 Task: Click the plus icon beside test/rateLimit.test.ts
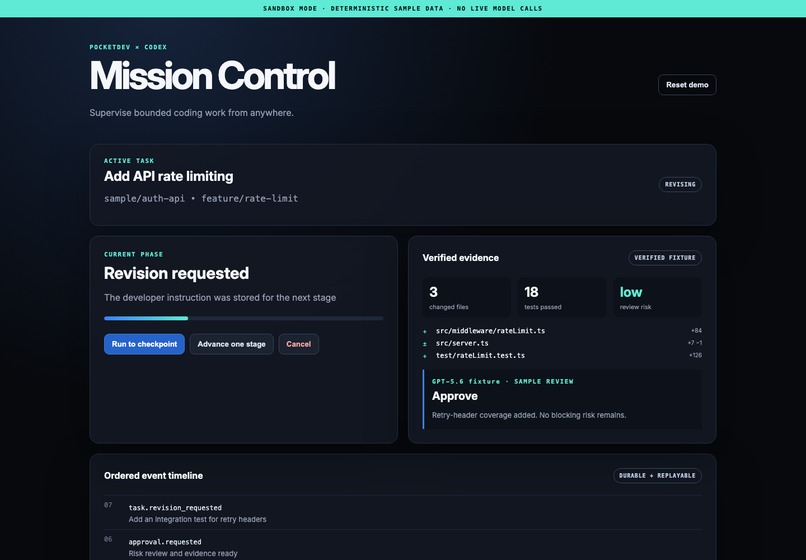pyautogui.click(x=425, y=356)
